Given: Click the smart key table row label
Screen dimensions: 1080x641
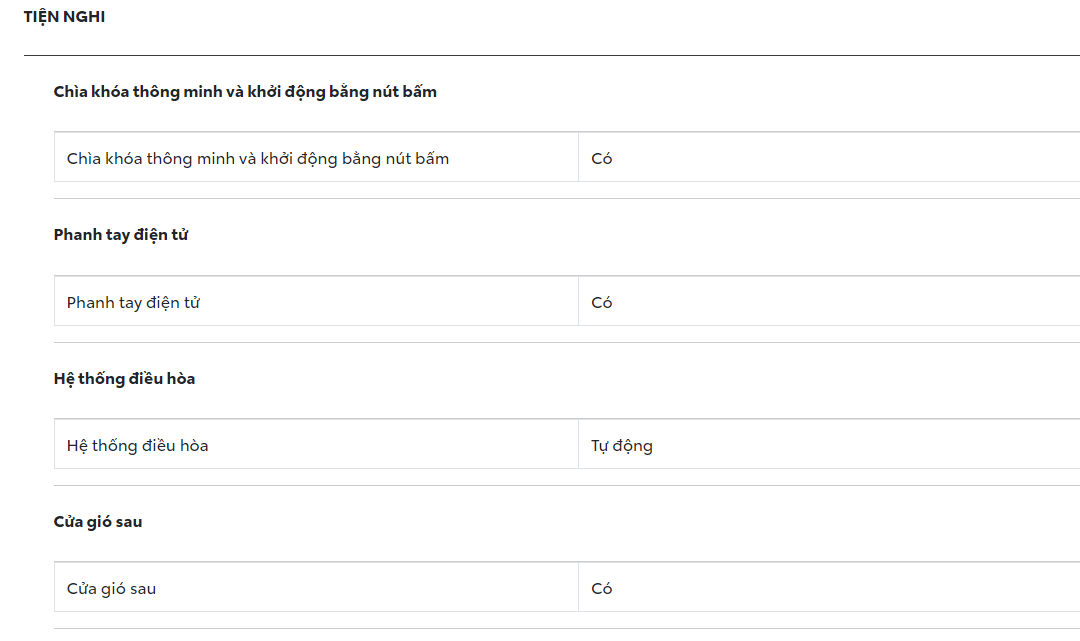Looking at the screenshot, I should click(258, 159).
